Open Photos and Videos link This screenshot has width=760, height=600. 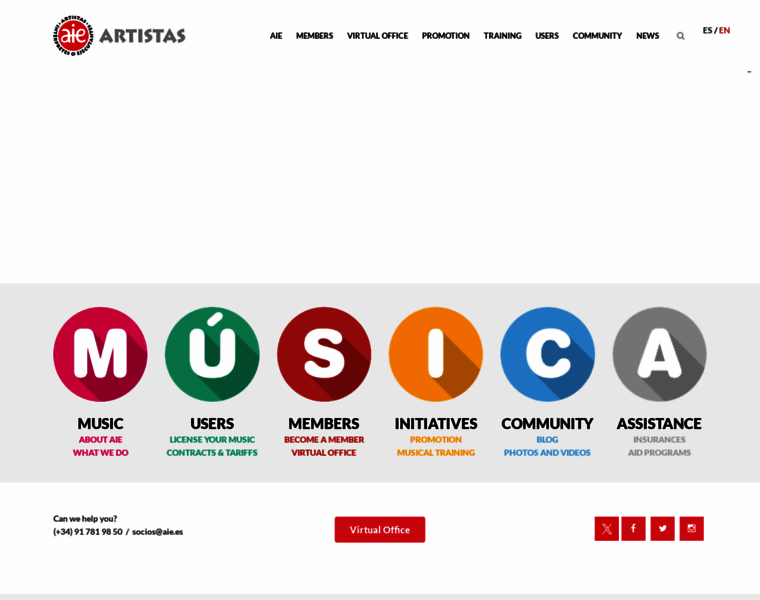pyautogui.click(x=547, y=453)
